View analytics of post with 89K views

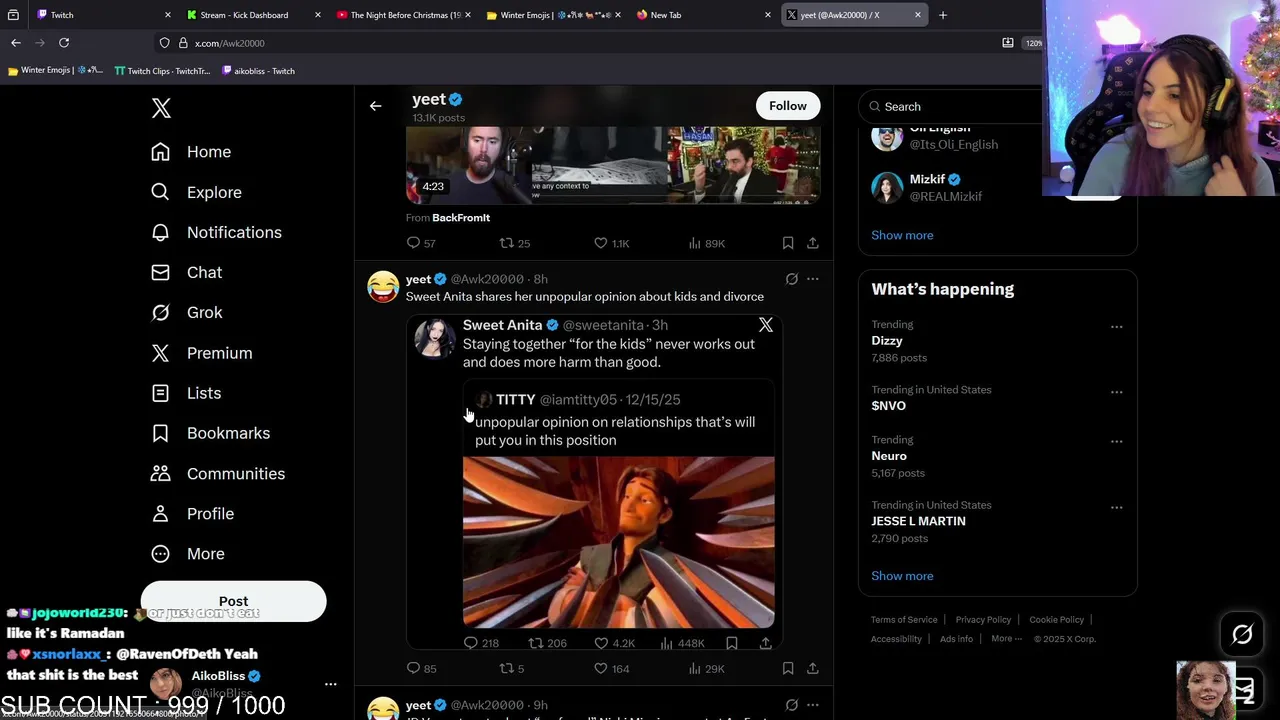(707, 243)
